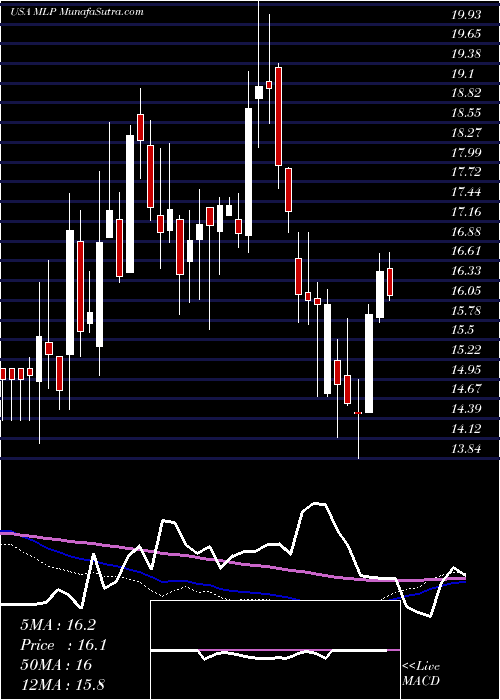Screen dimensions: 500x700
Task: Click the 15.5 price axis label
Action: (463, 330)
